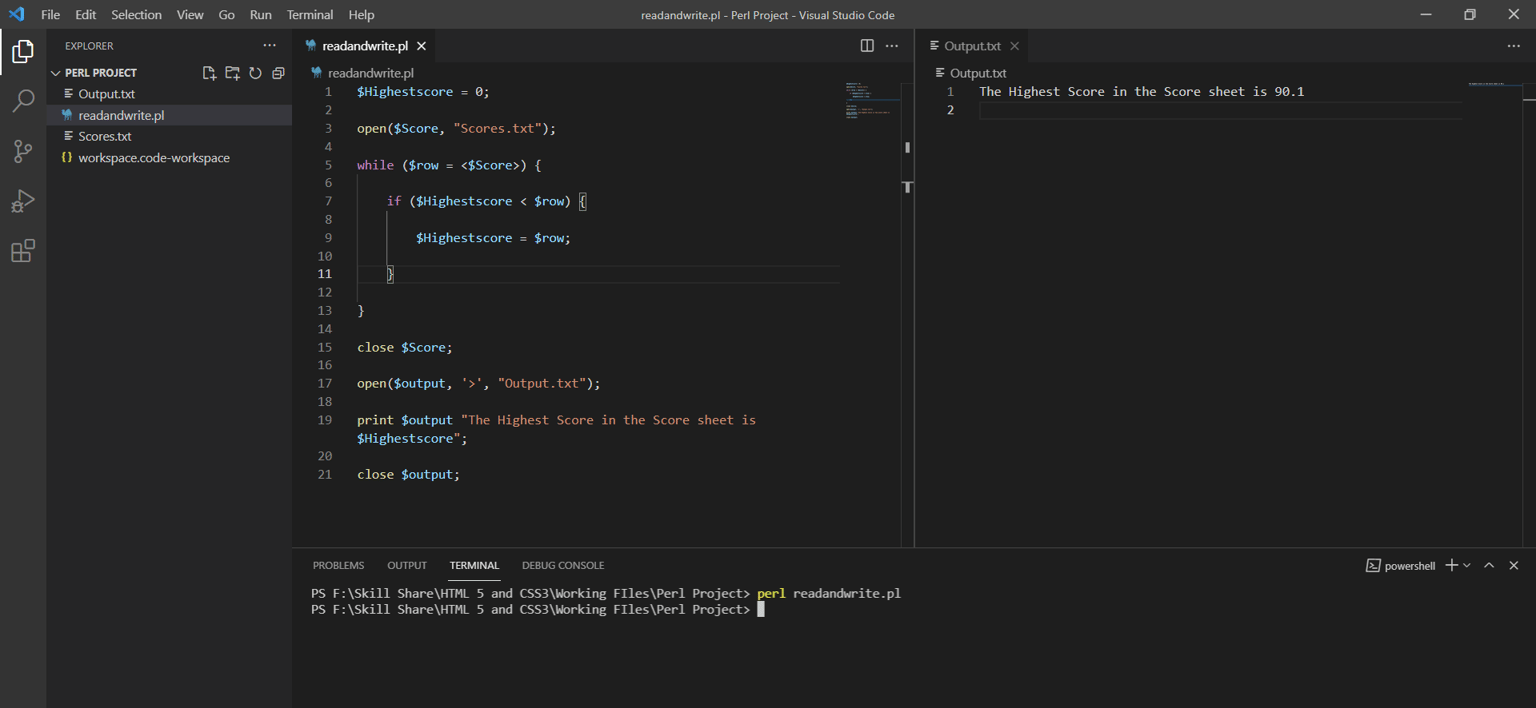Close the Output.txt tab

(1014, 46)
